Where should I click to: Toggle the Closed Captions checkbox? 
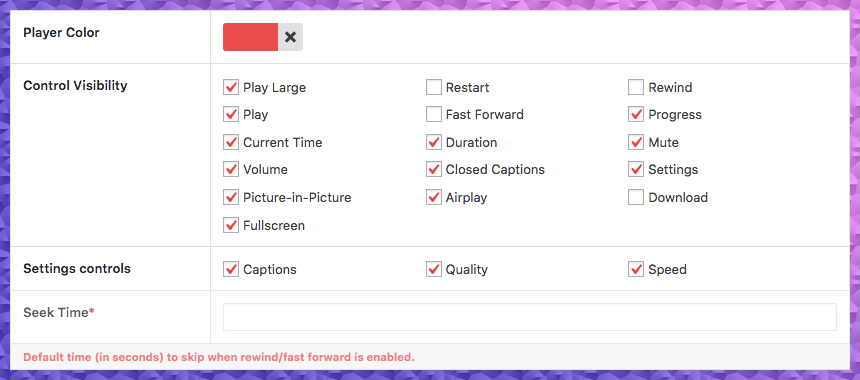pos(433,169)
